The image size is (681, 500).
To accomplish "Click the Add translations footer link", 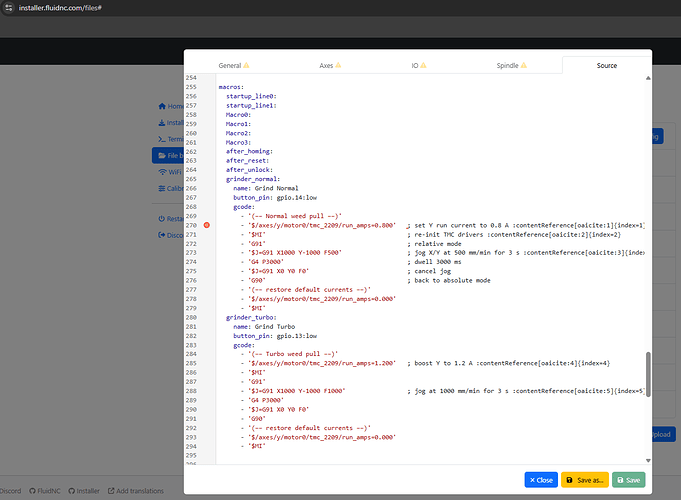I will coord(139,491).
